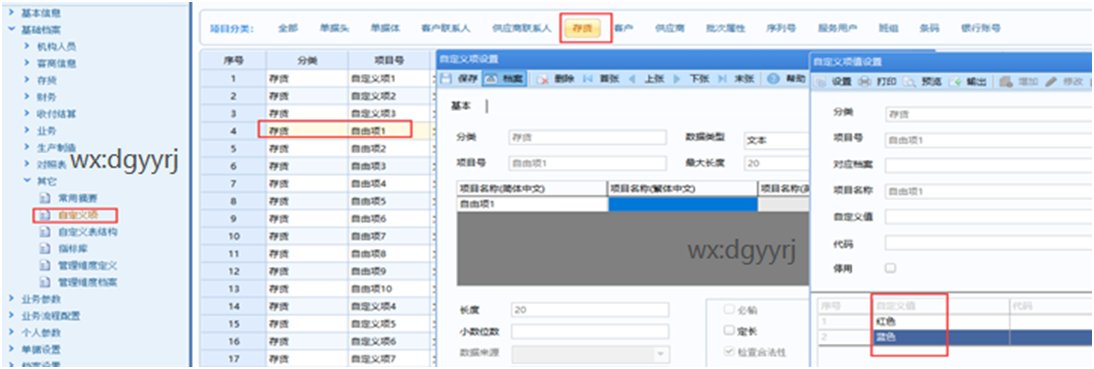Select the 服务用户 category filter
This screenshot has height=369, width=1094.
pyautogui.click(x=837, y=29)
